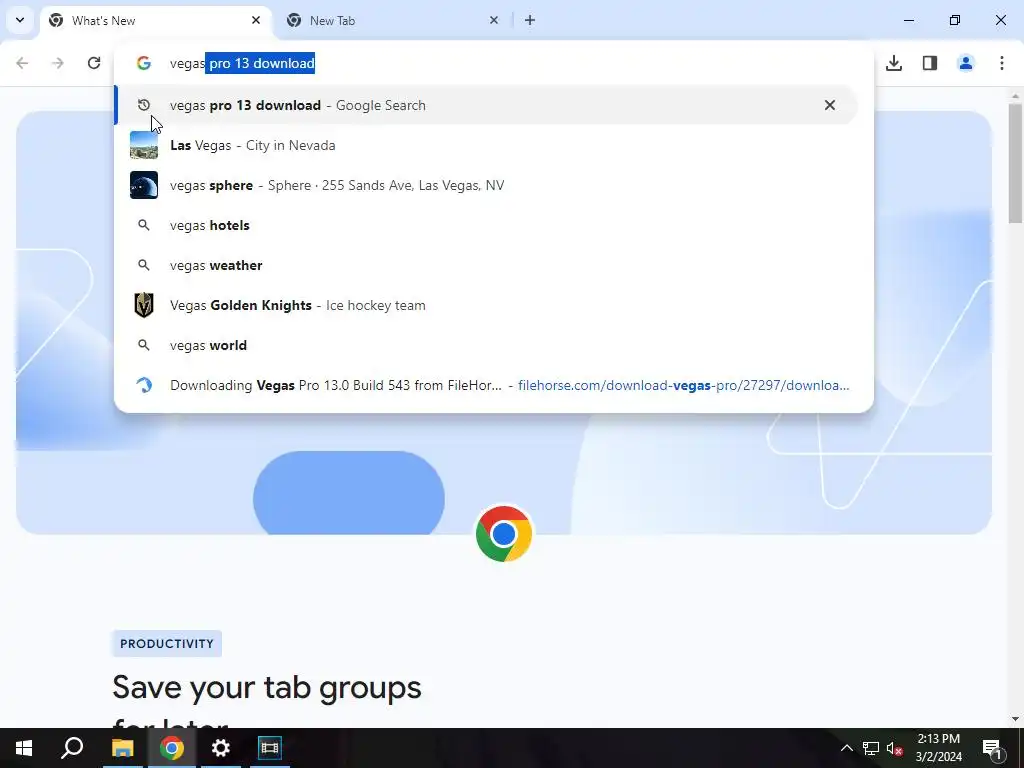Image resolution: width=1024 pixels, height=768 pixels.
Task: Click search icon beside vegas hotels
Action: (x=144, y=225)
